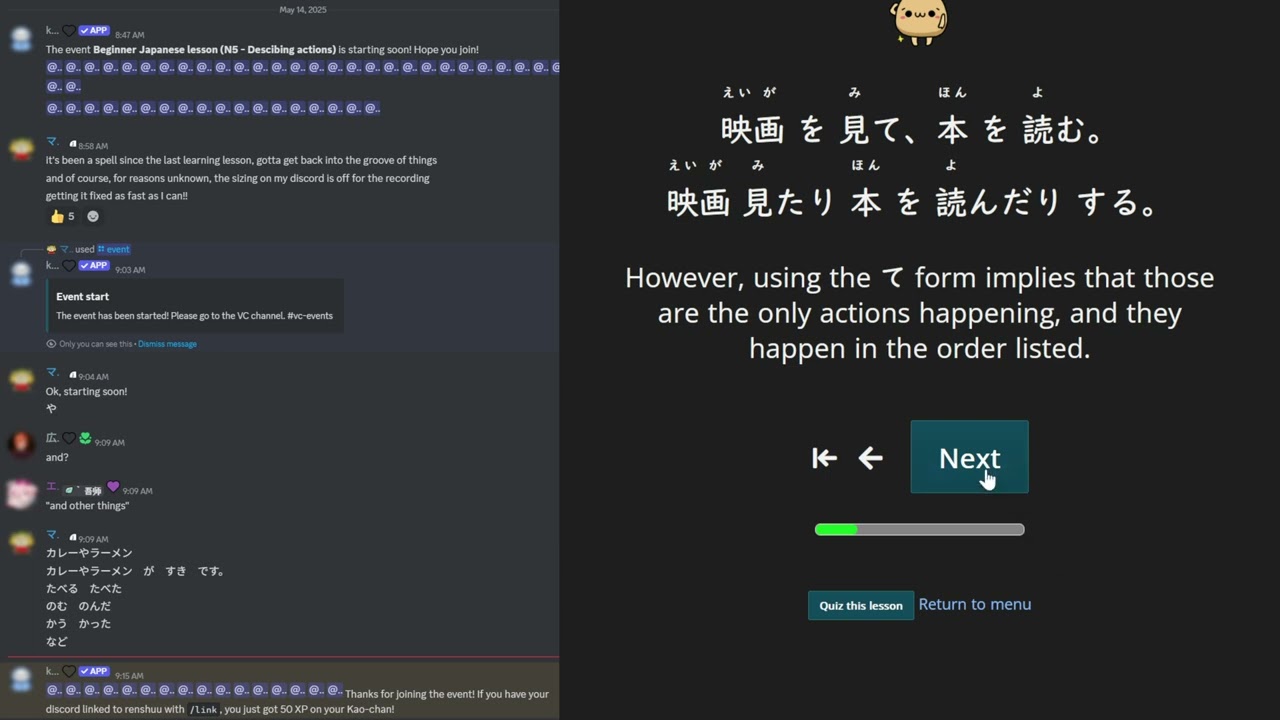
Task: Click the sentence '映画 を 見て、本 を 読む。'
Action: click(913, 129)
